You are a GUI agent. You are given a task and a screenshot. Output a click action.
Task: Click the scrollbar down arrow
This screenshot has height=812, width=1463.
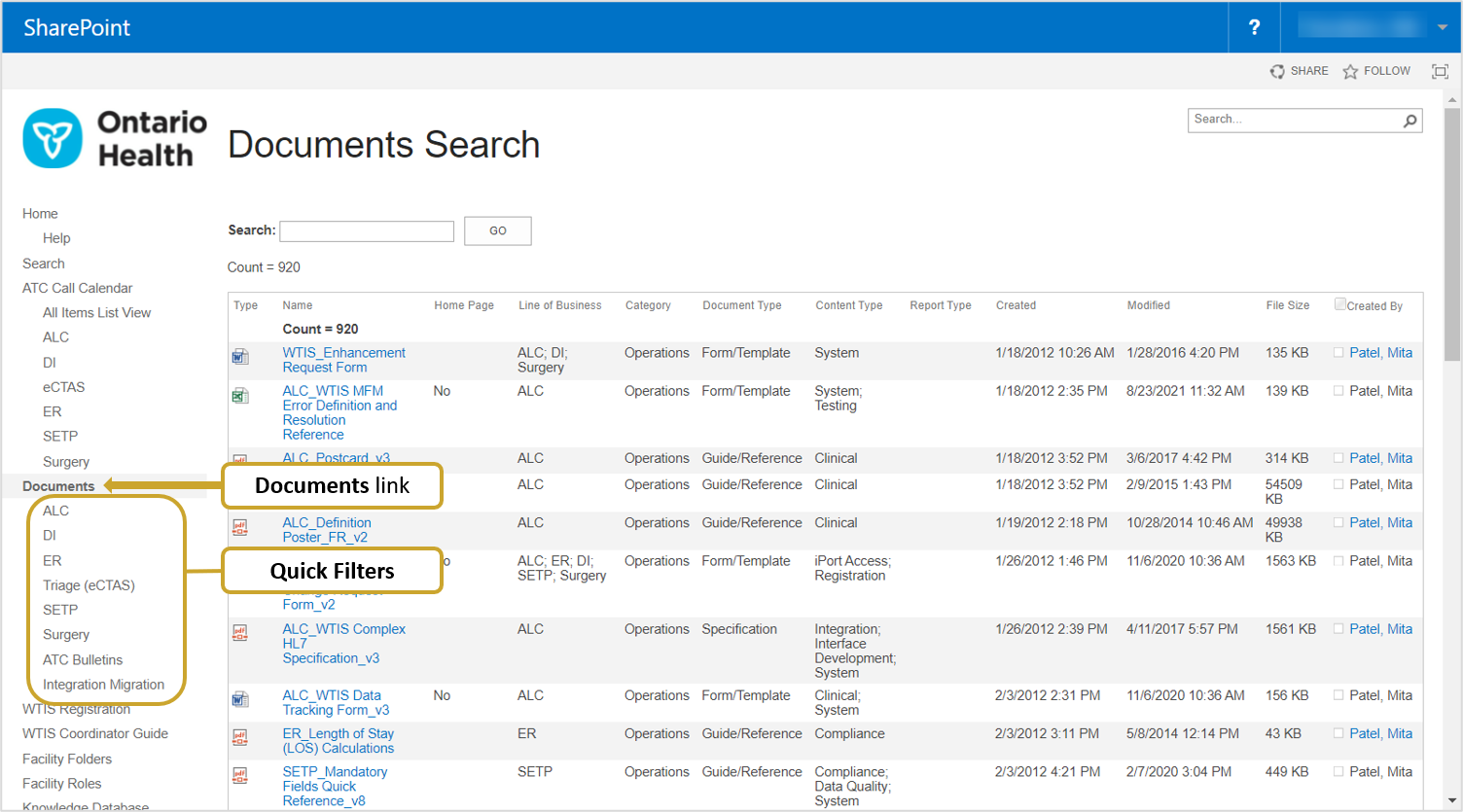click(1452, 801)
